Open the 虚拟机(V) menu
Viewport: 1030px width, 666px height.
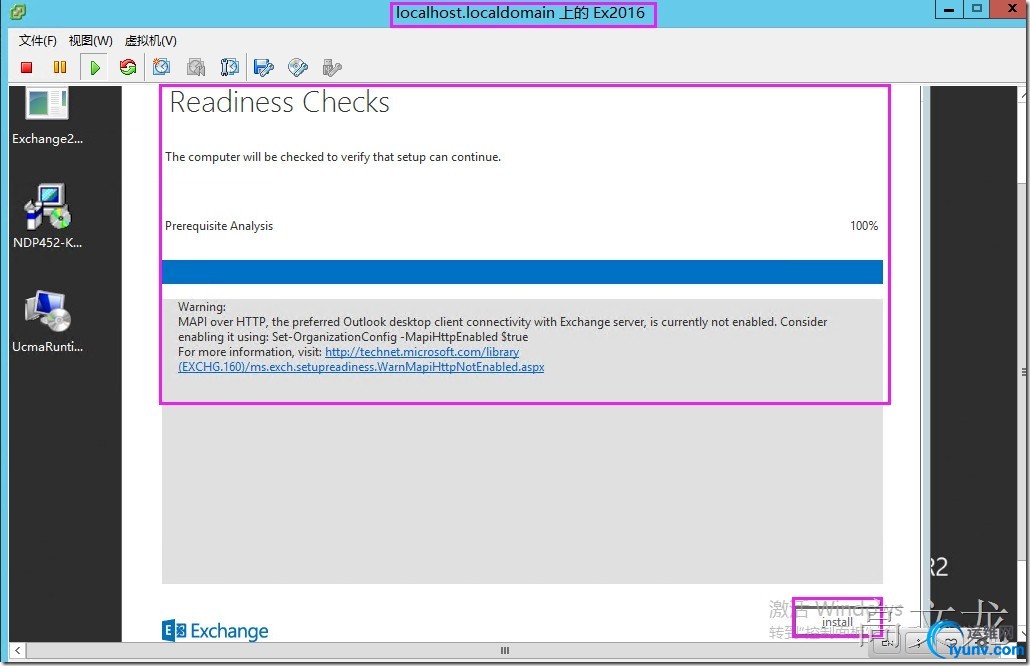pyautogui.click(x=150, y=41)
